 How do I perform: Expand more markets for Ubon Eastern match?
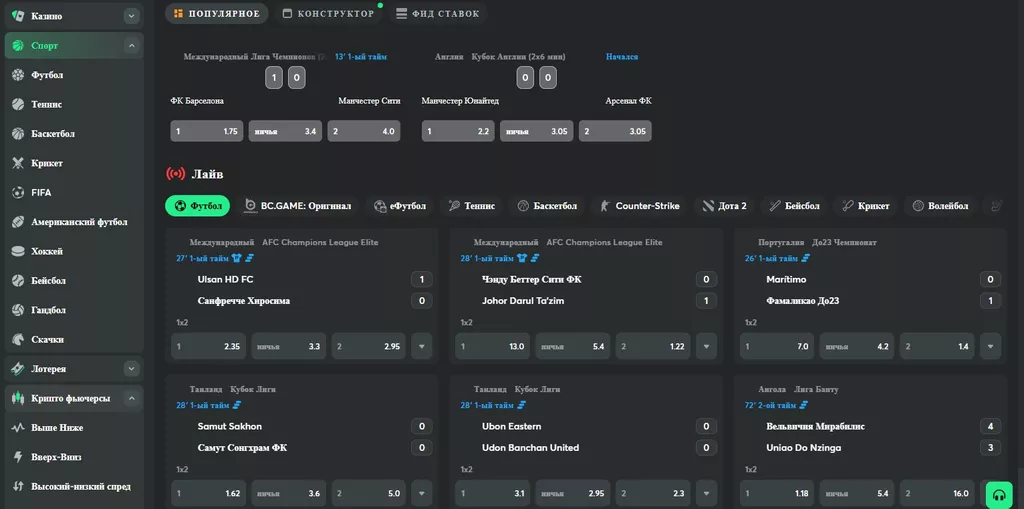coord(705,493)
